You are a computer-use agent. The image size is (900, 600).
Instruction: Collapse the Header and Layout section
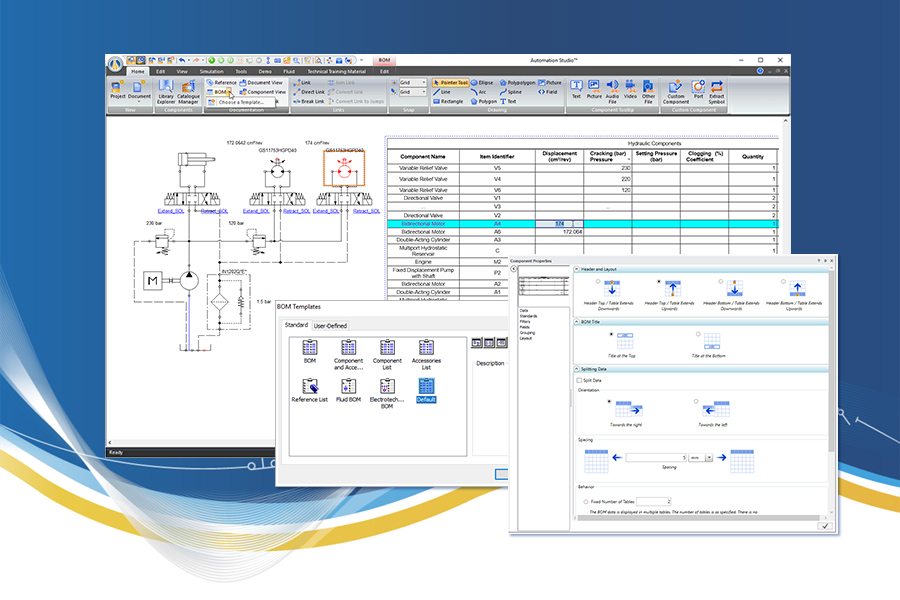577,269
